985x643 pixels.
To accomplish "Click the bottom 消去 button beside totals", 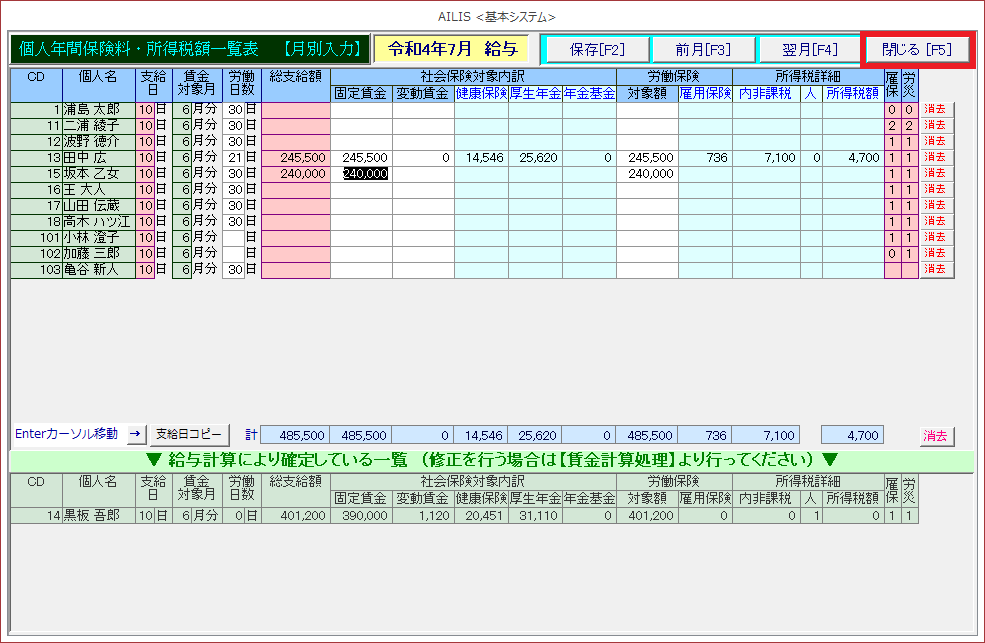I will click(x=936, y=436).
